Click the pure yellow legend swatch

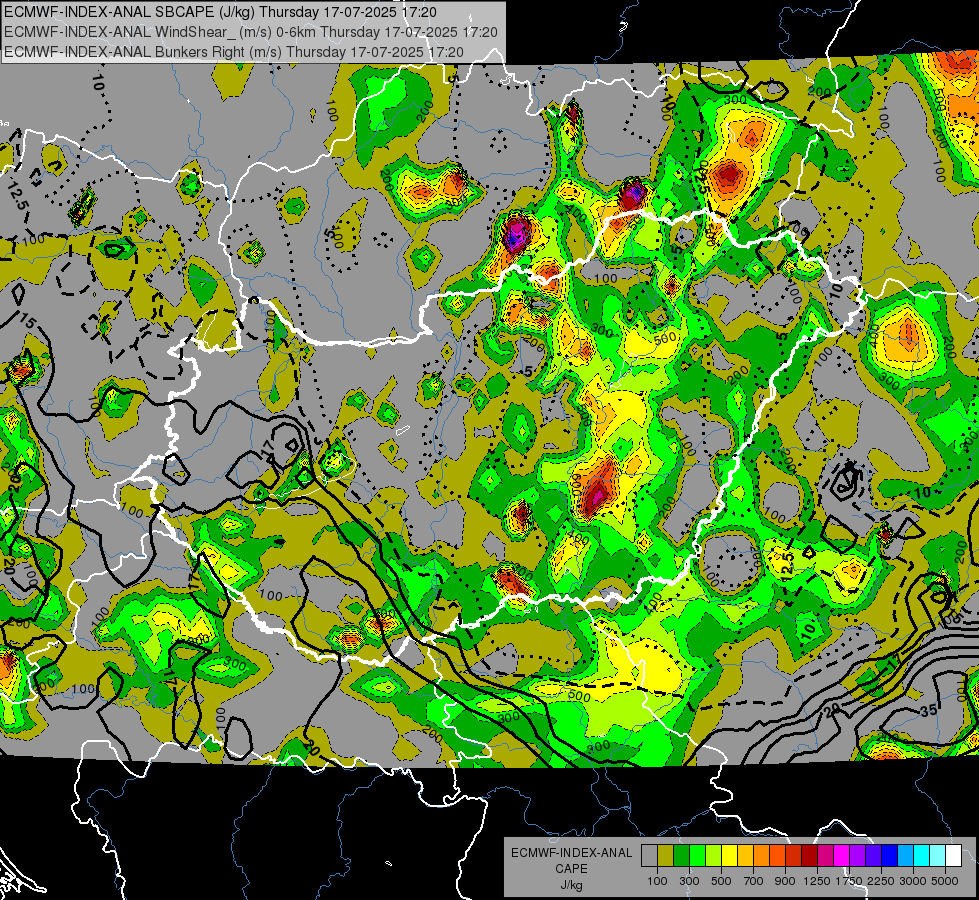pyautogui.click(x=729, y=856)
